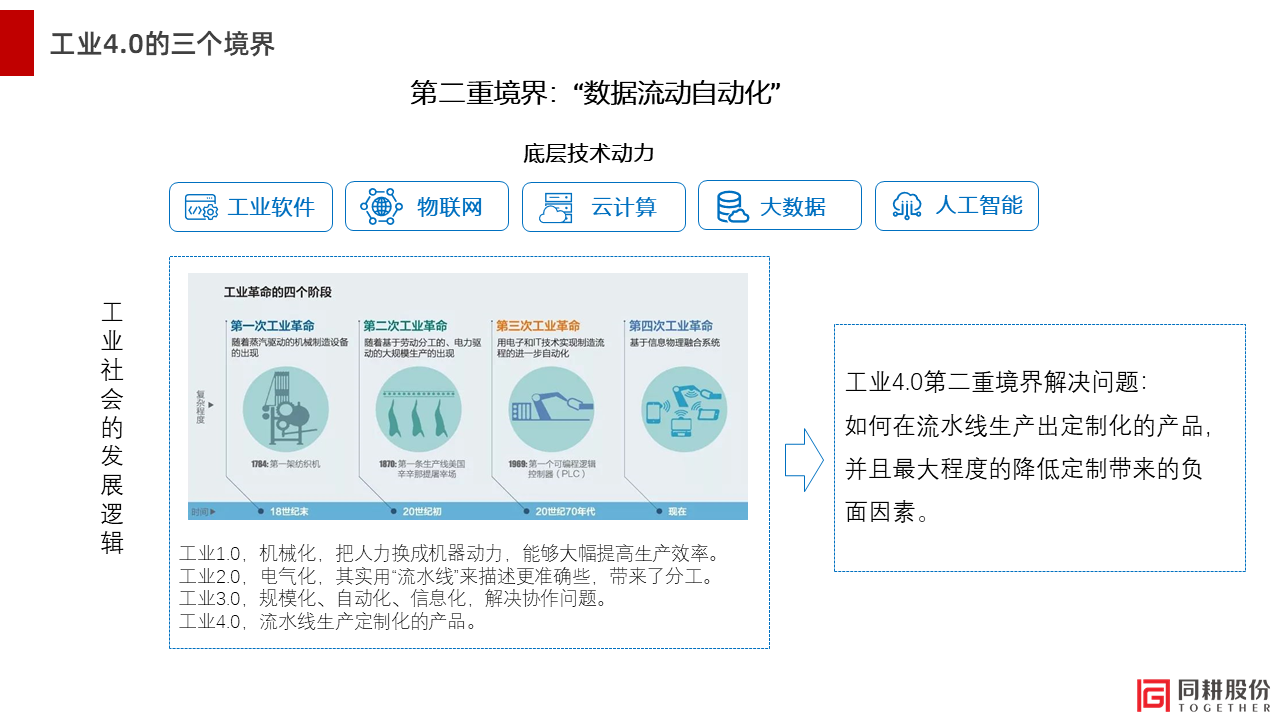1280x720 pixels.
Task: Select the Internet of Things globe icon
Action: [381, 207]
